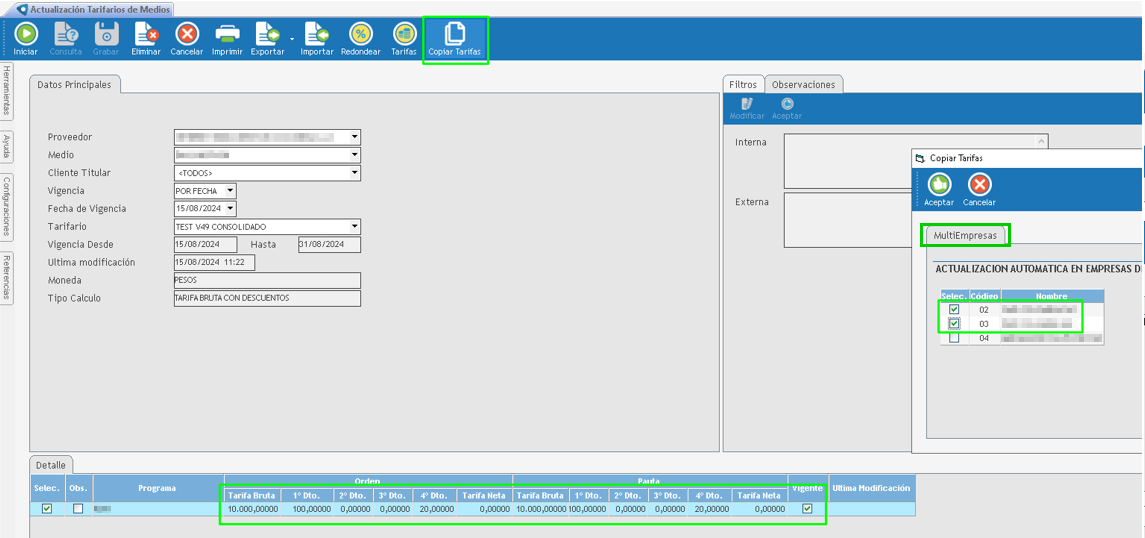Click Cancelar in Copiar Tarifas dialog
1145x538 pixels.
pyautogui.click(x=979, y=190)
